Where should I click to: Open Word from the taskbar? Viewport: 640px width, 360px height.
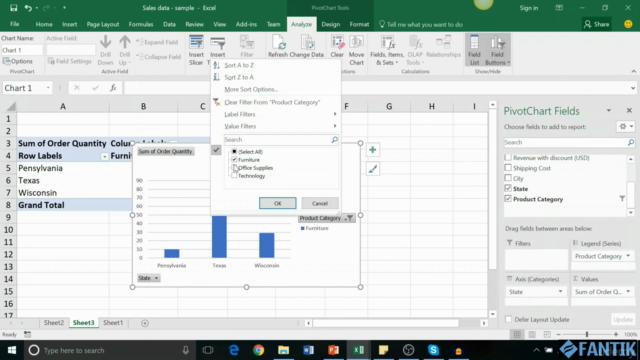(x=309, y=350)
